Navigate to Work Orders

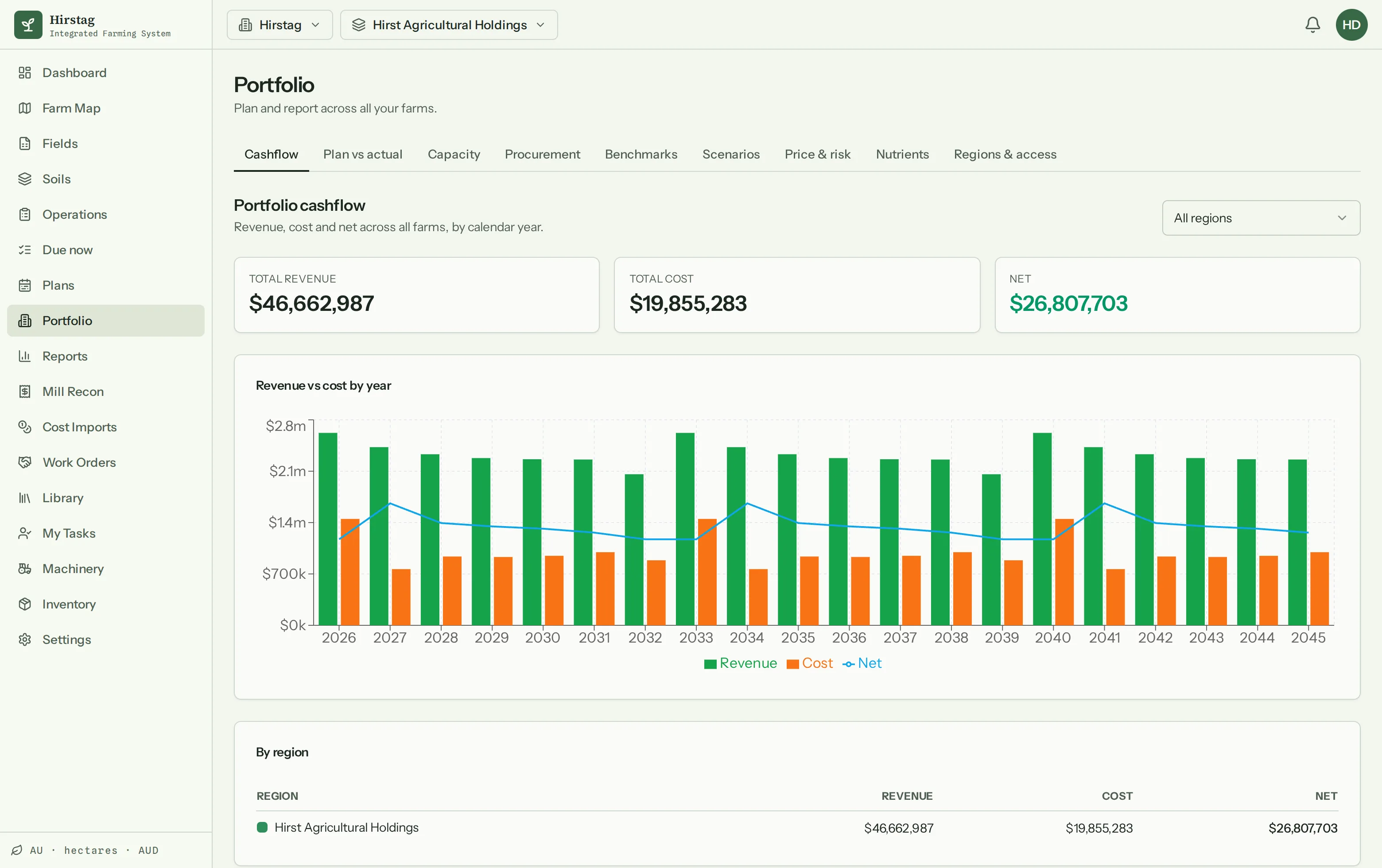[105, 462]
